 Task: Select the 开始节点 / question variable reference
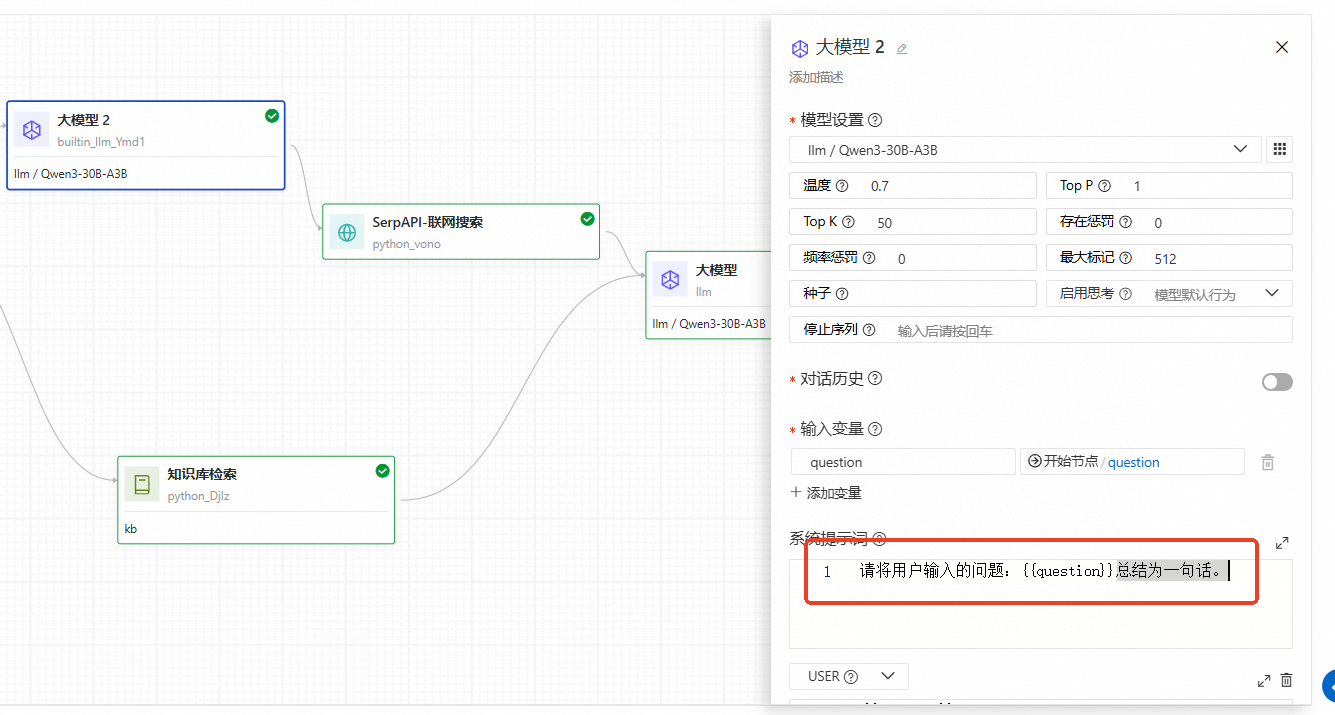pos(1131,462)
